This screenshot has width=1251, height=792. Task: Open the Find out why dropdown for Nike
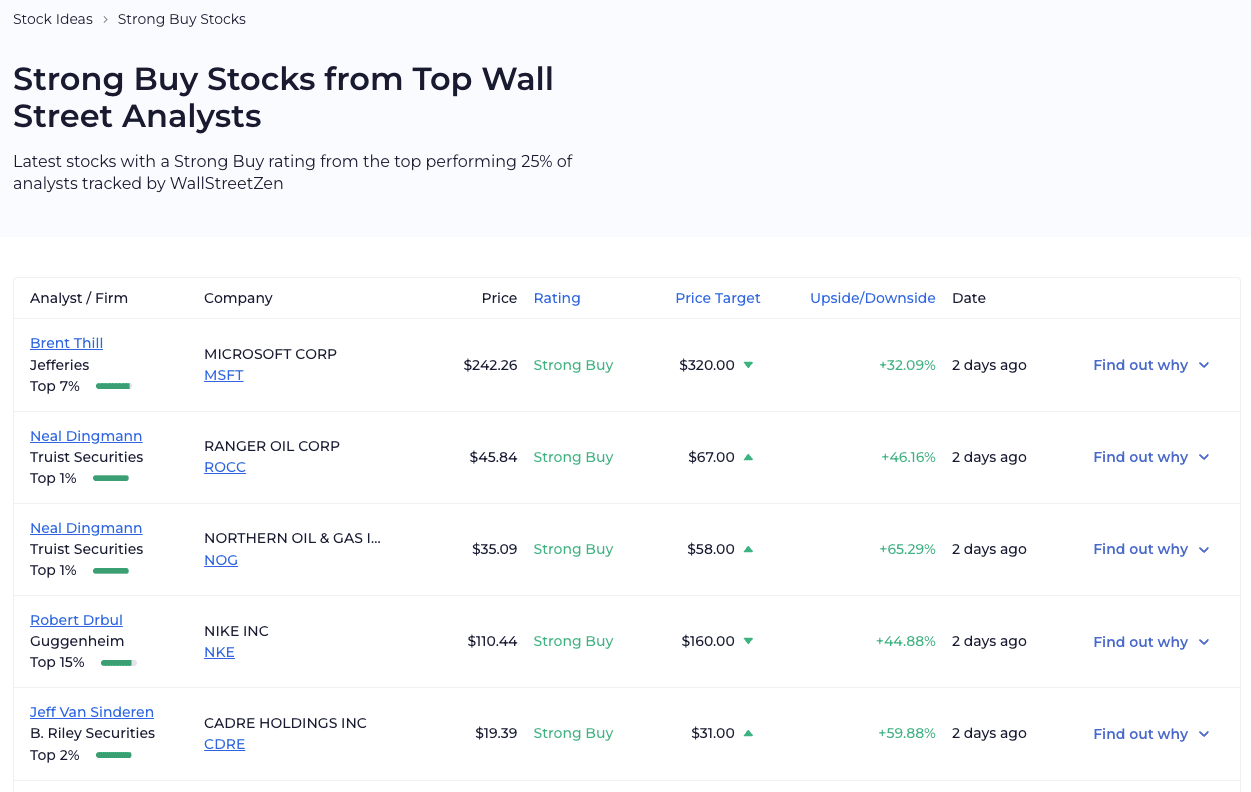1151,641
